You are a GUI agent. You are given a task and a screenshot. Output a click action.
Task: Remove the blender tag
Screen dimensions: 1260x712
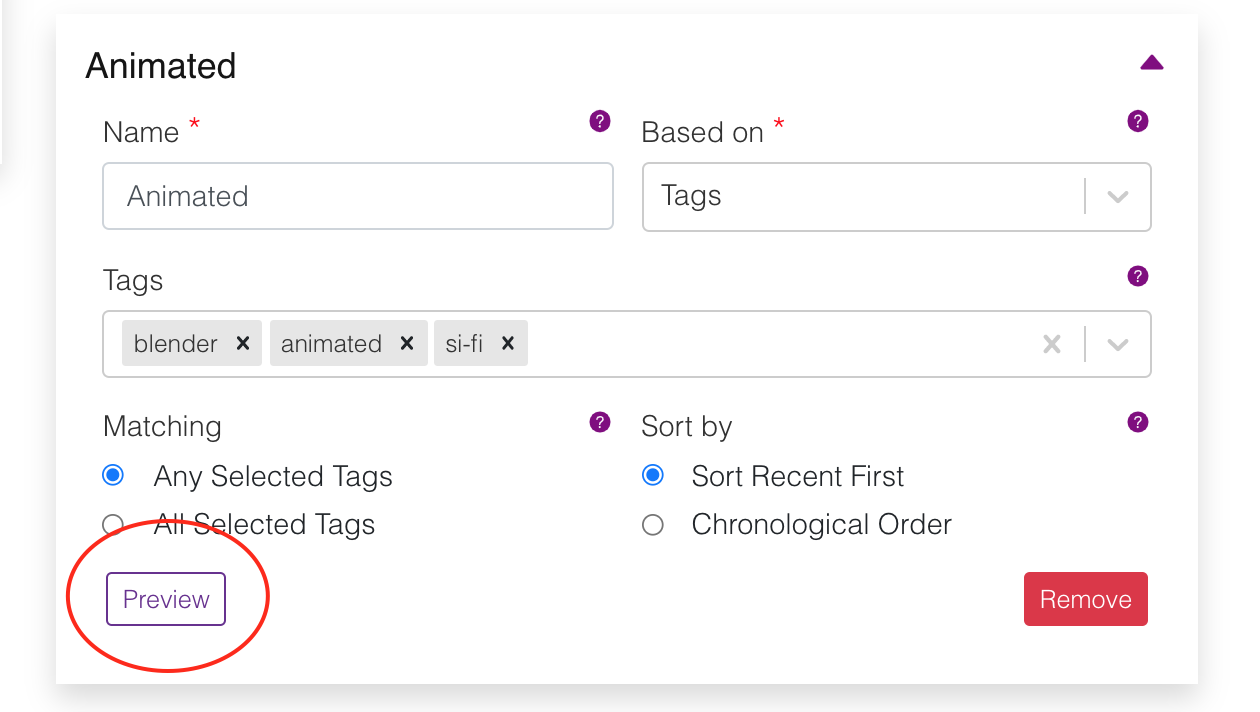click(x=242, y=343)
